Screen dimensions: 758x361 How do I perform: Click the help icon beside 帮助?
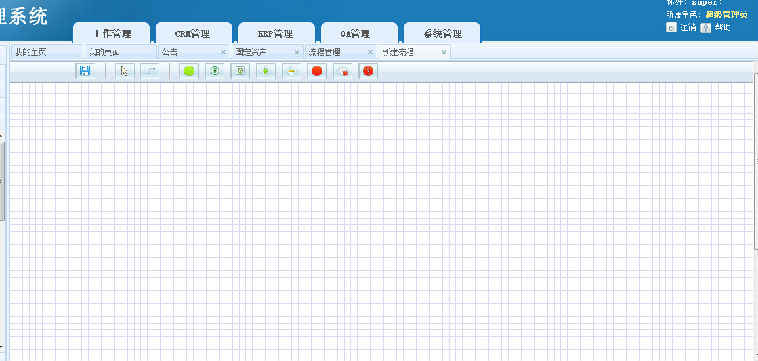point(705,28)
